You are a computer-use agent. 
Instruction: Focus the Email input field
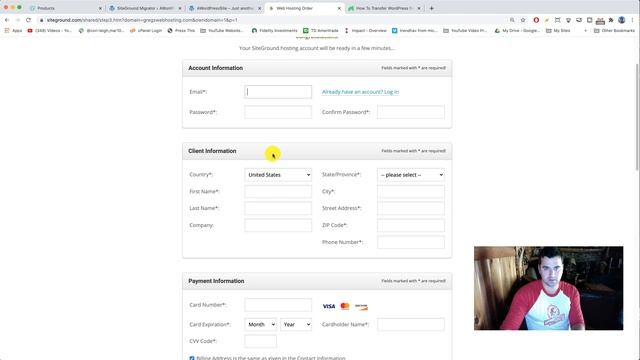pos(278,92)
